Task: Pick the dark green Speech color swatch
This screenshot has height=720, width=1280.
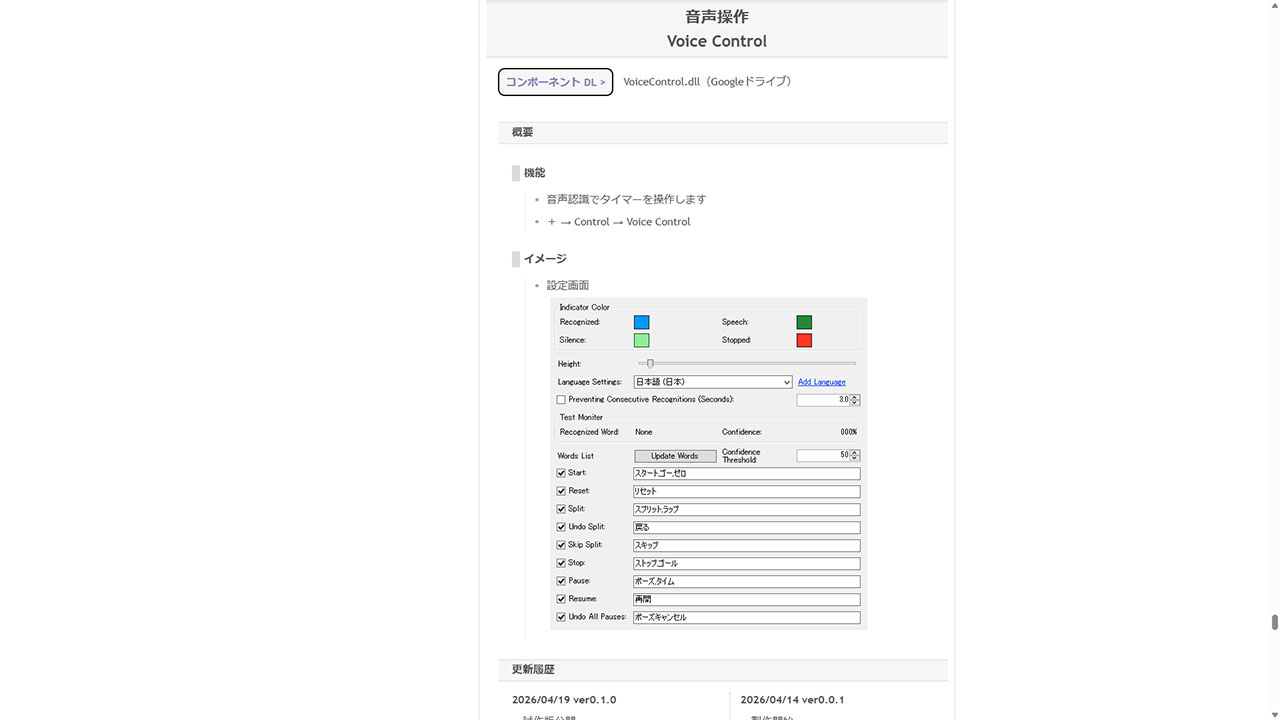Action: coord(804,322)
